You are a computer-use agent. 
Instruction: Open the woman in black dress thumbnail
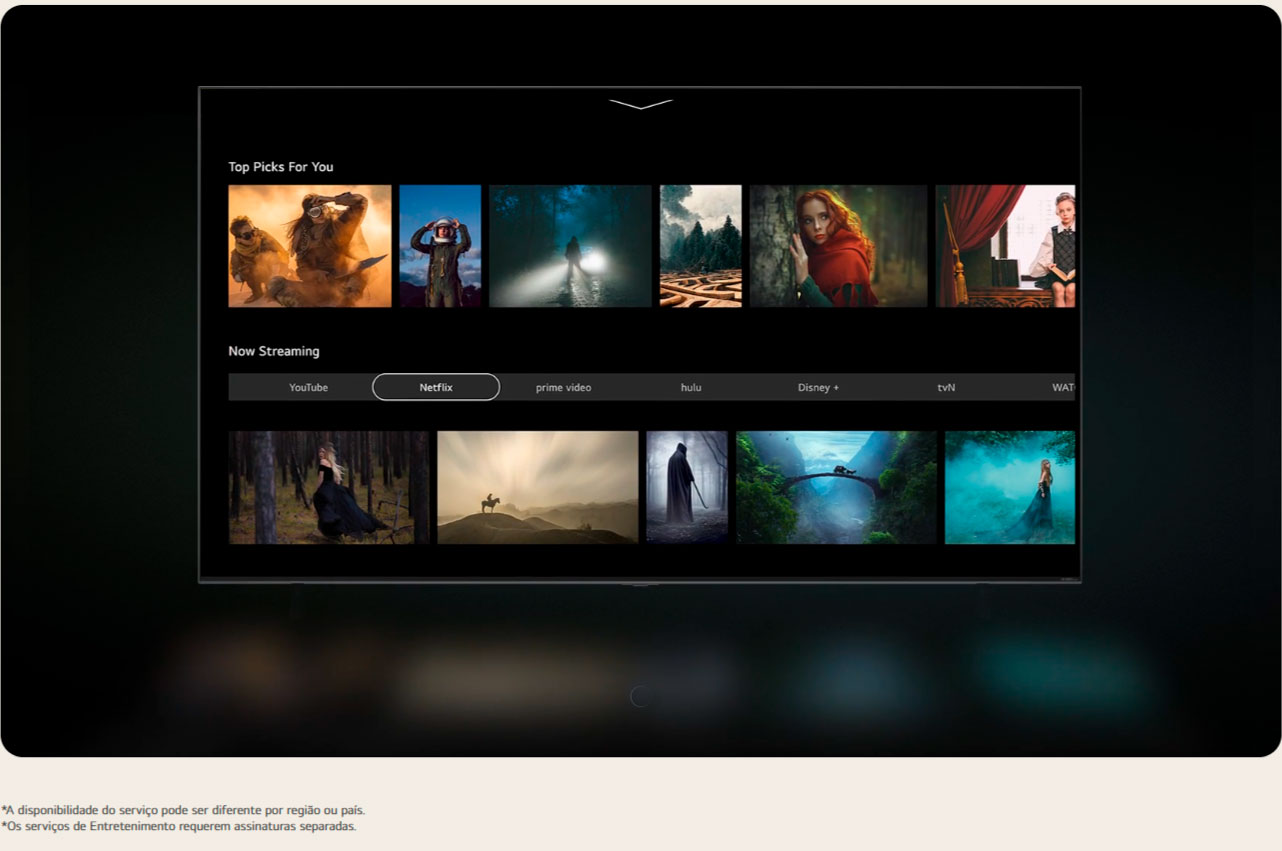[329, 487]
